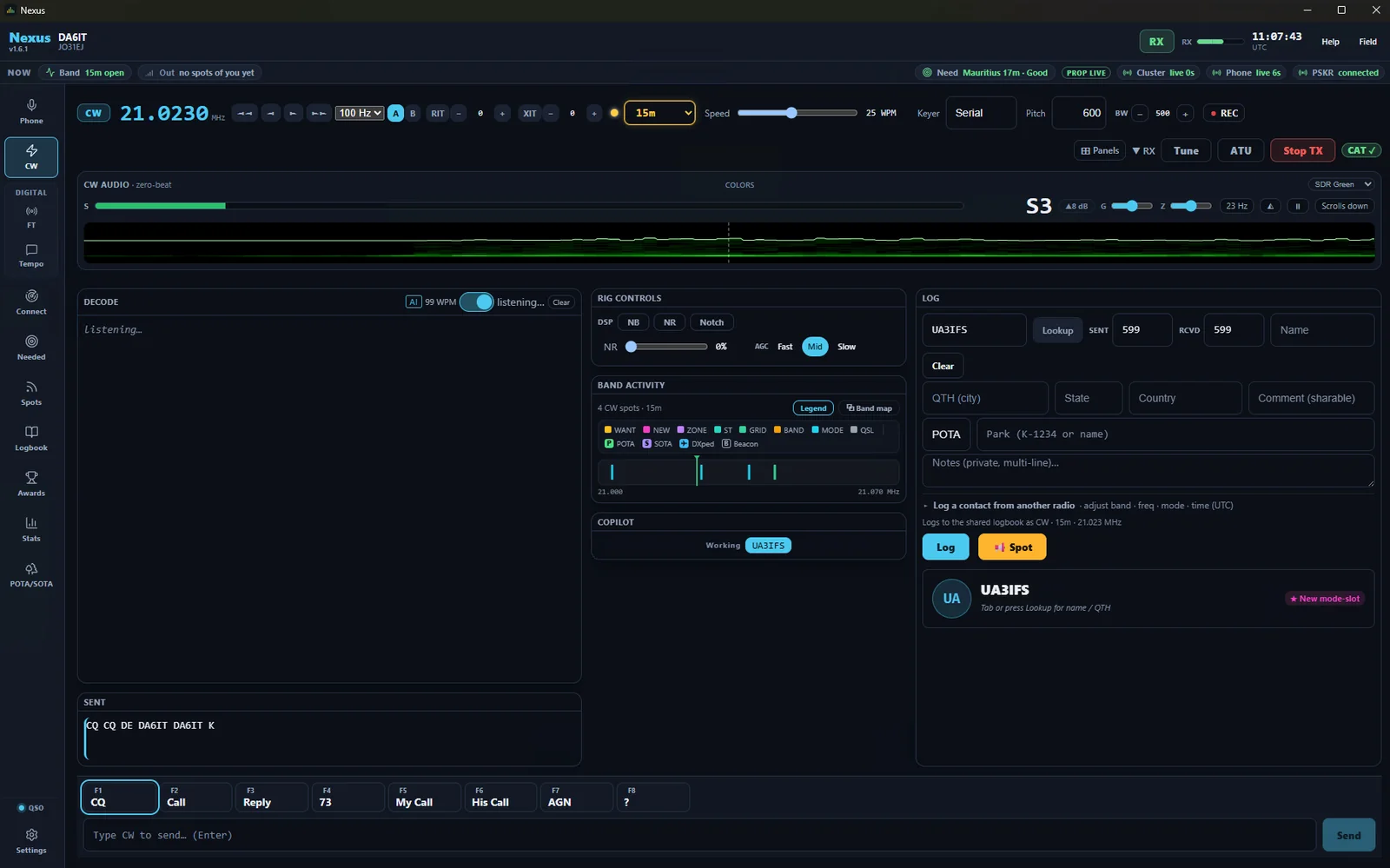Click the Stop TX button

(1302, 150)
